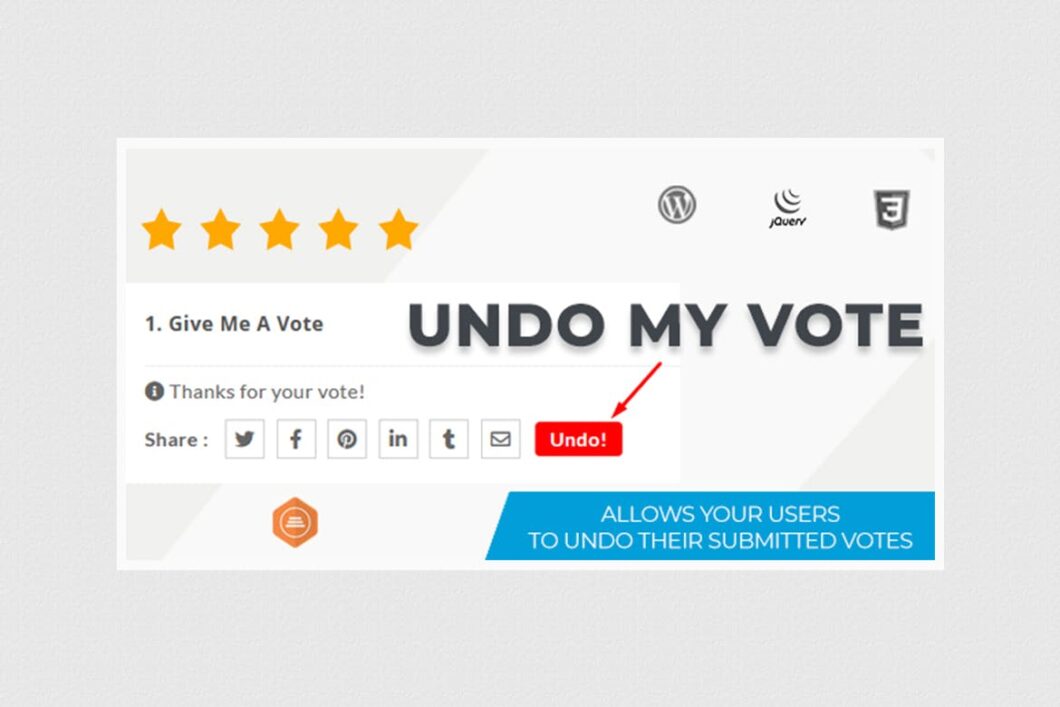Viewport: 1060px width, 707px height.
Task: Select the fourth orange star
Action: (337, 228)
